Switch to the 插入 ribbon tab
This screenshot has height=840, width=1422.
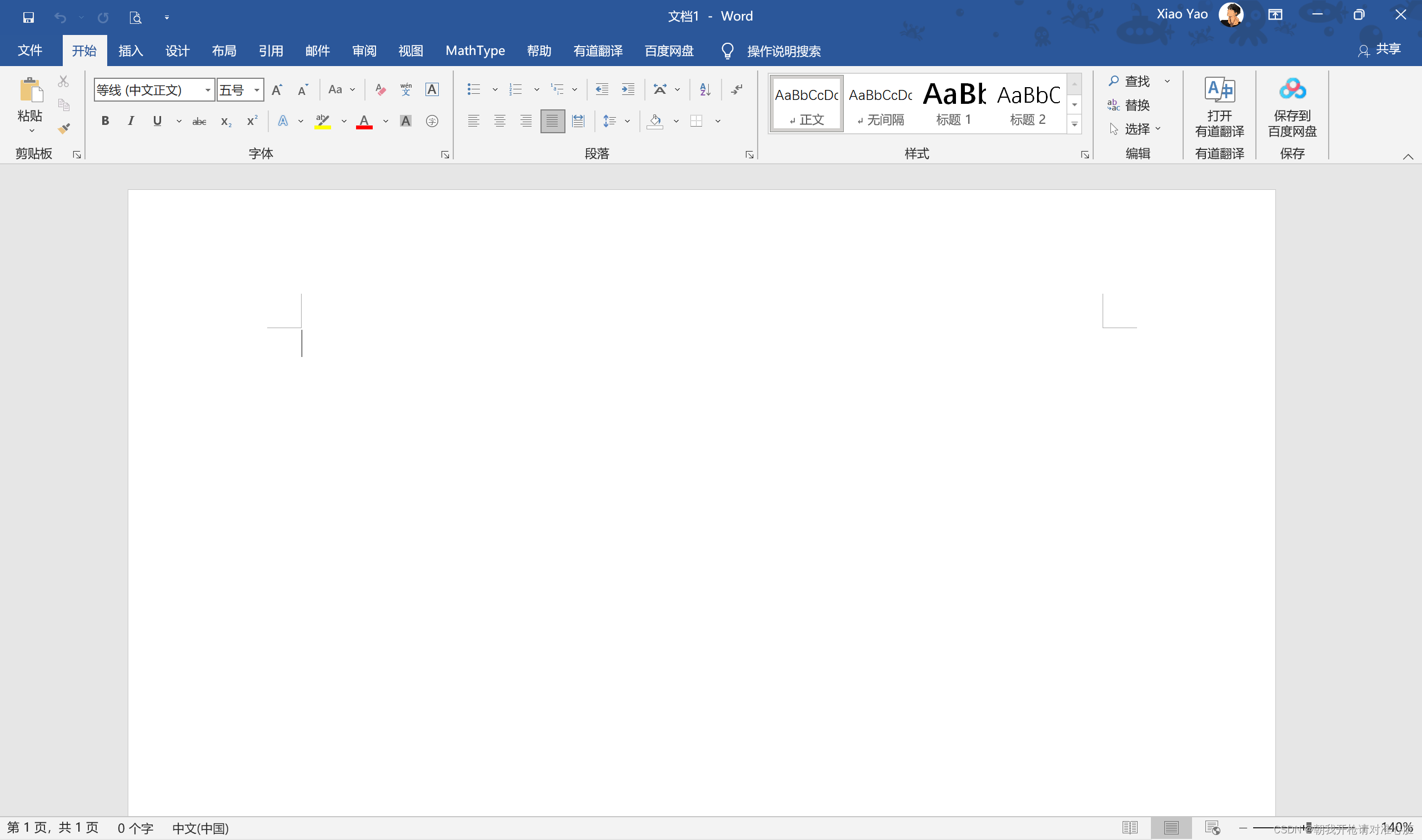coord(130,51)
